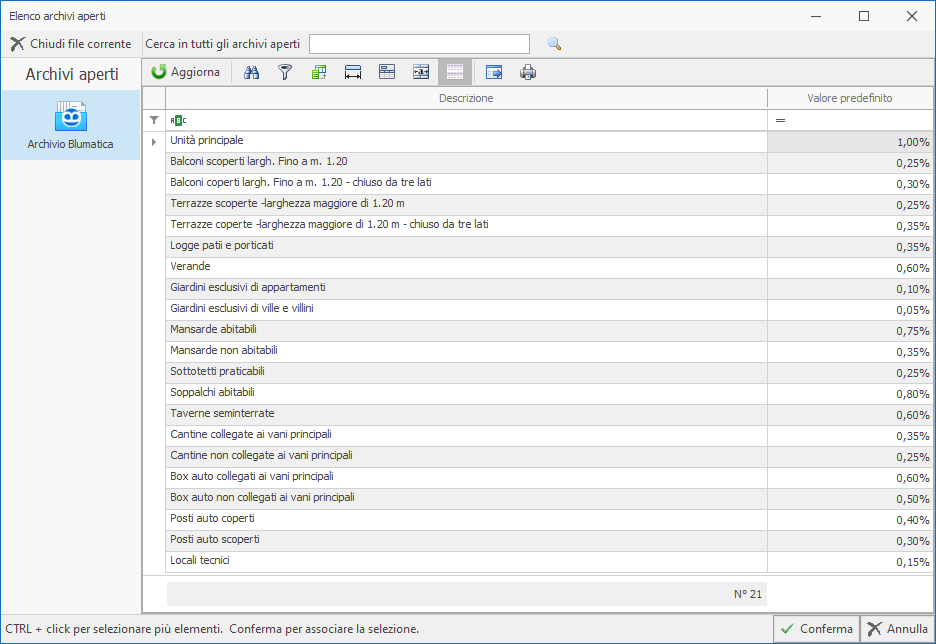Click the printer icon
The width and height of the screenshot is (936, 644).
click(528, 73)
